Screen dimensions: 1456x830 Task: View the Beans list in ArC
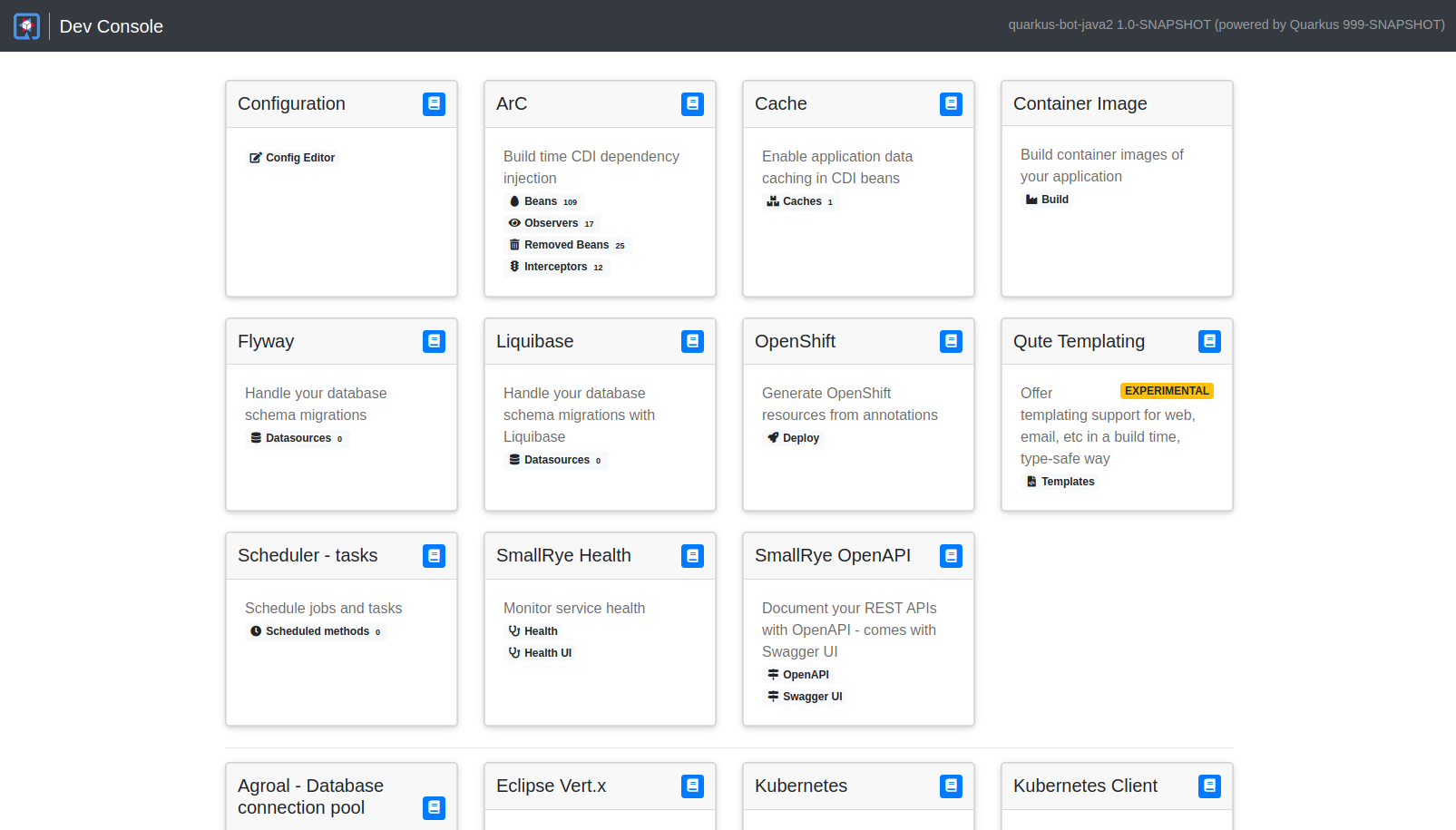[x=542, y=201]
